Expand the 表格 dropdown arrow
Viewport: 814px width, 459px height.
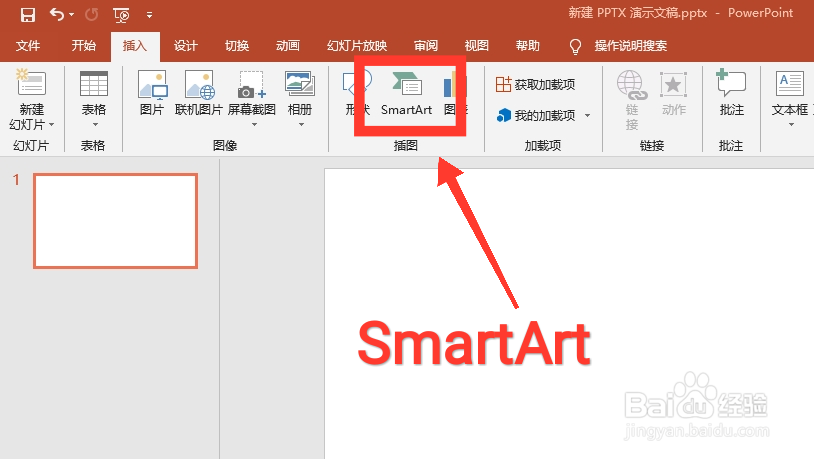[x=95, y=125]
